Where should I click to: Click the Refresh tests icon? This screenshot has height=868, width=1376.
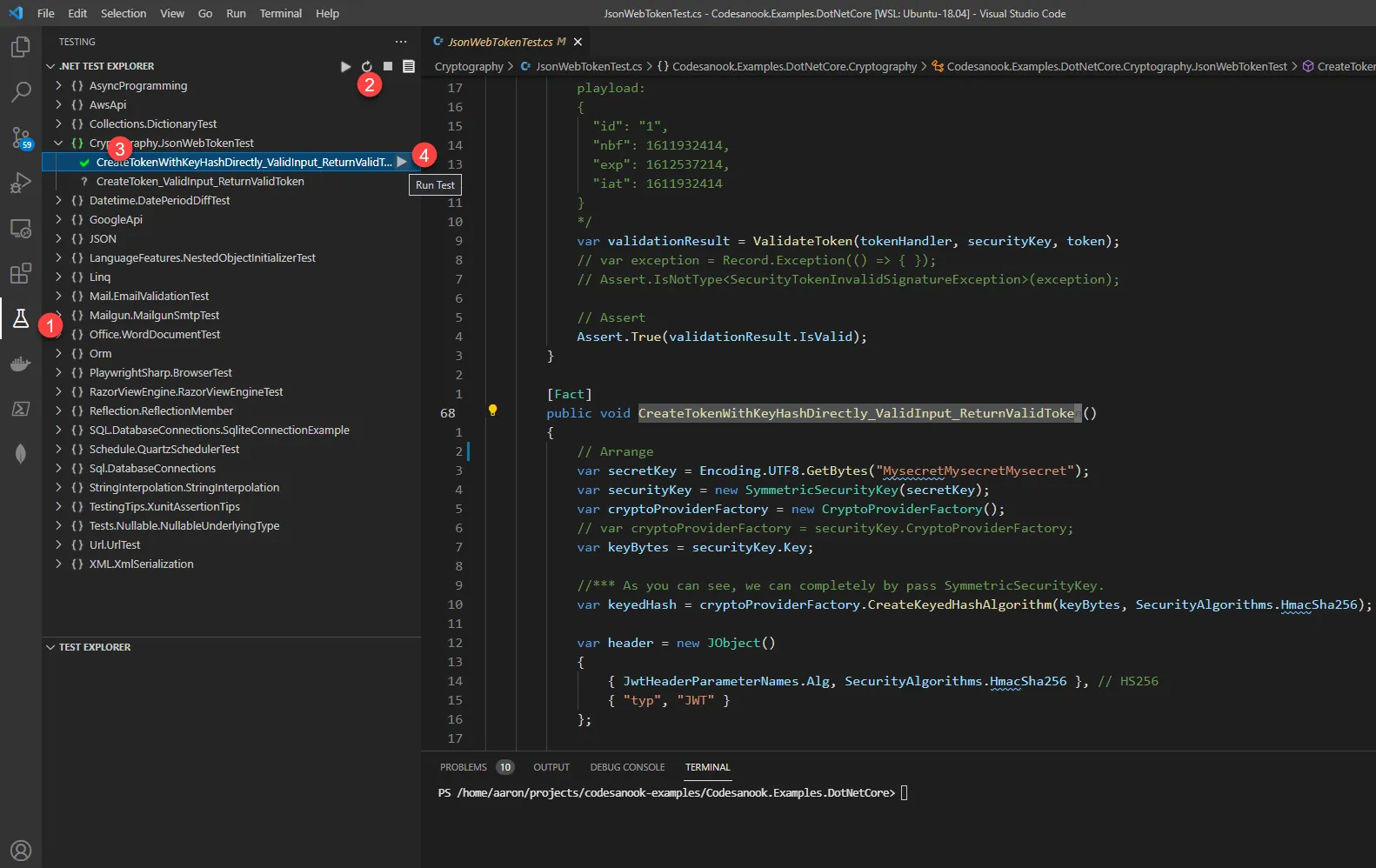coord(367,66)
